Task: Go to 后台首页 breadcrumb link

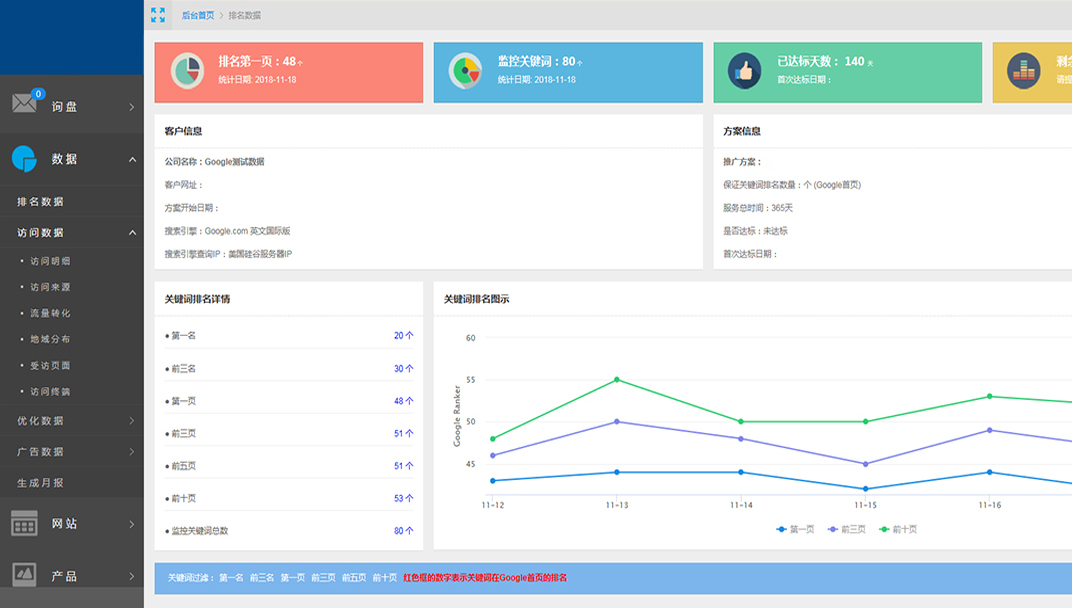Action: [197, 15]
